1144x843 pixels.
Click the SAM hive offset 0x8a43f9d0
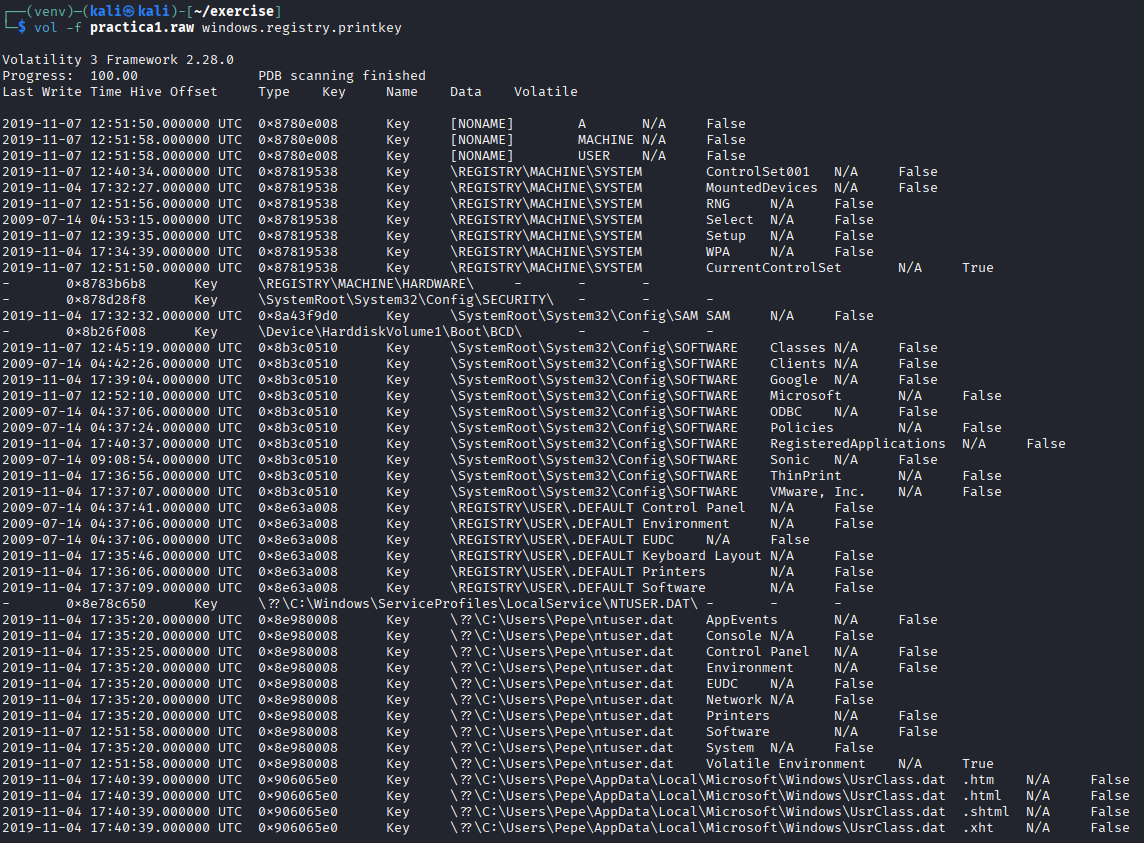coord(297,316)
